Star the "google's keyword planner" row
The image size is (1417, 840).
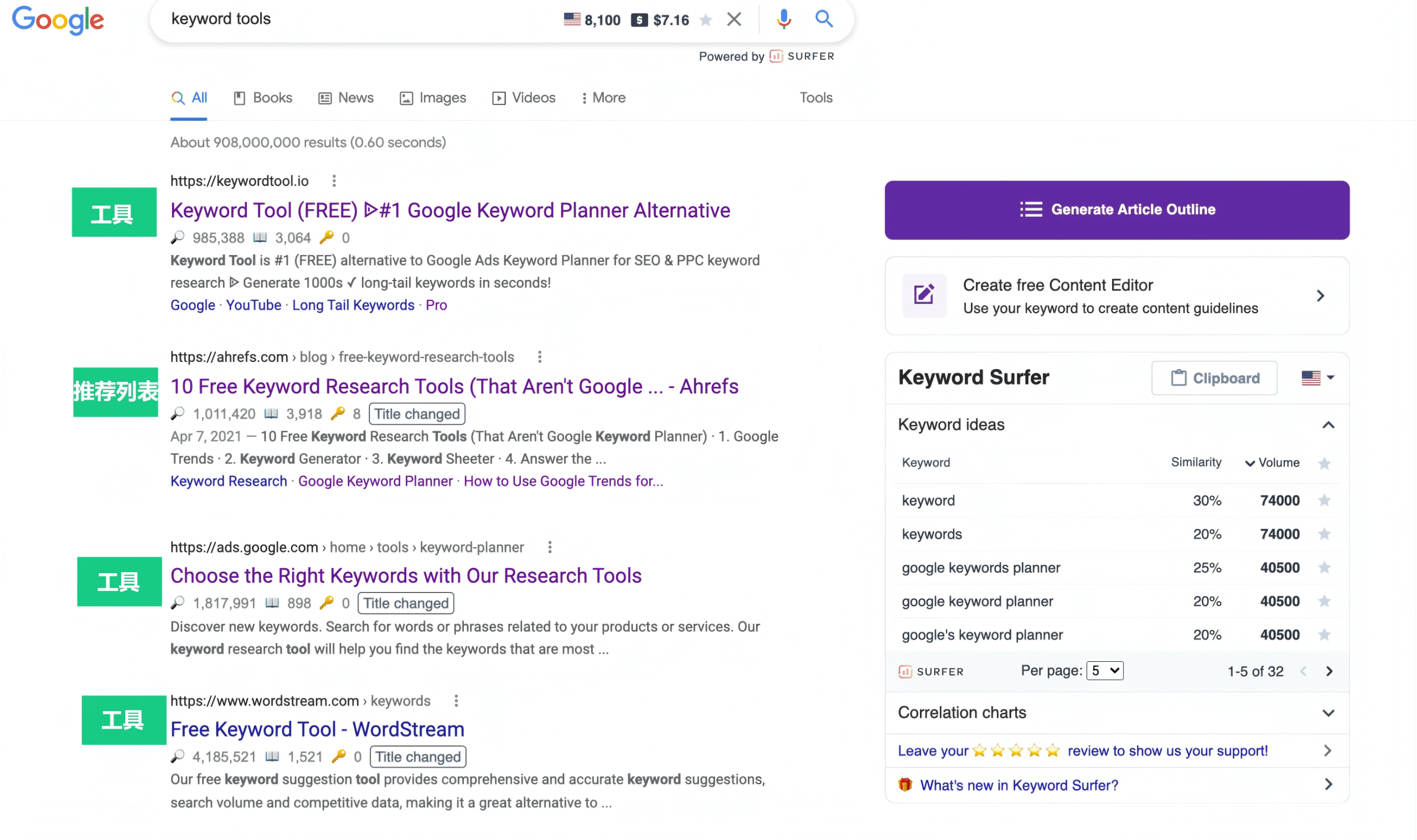click(1323, 635)
